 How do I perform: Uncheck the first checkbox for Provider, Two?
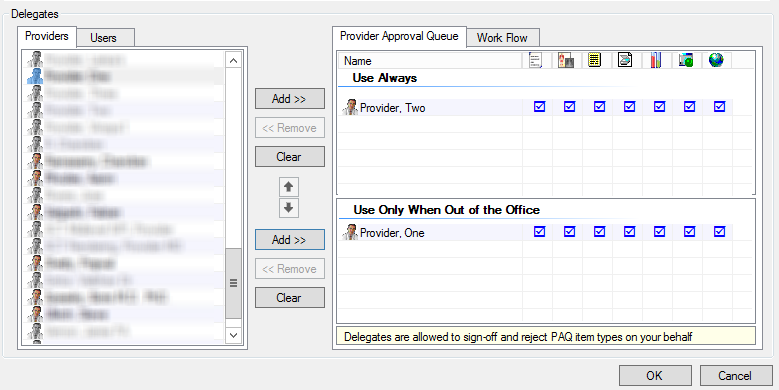tap(540, 107)
